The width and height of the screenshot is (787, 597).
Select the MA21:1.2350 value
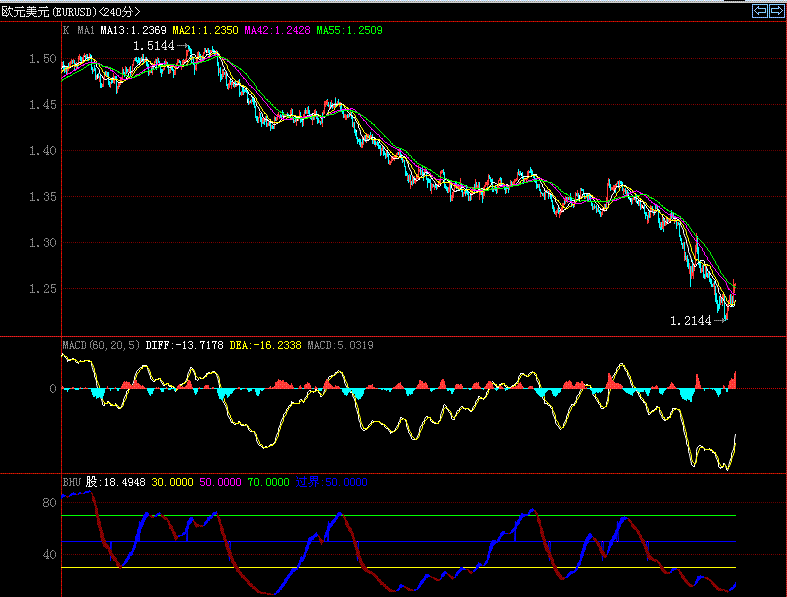(x=205, y=31)
